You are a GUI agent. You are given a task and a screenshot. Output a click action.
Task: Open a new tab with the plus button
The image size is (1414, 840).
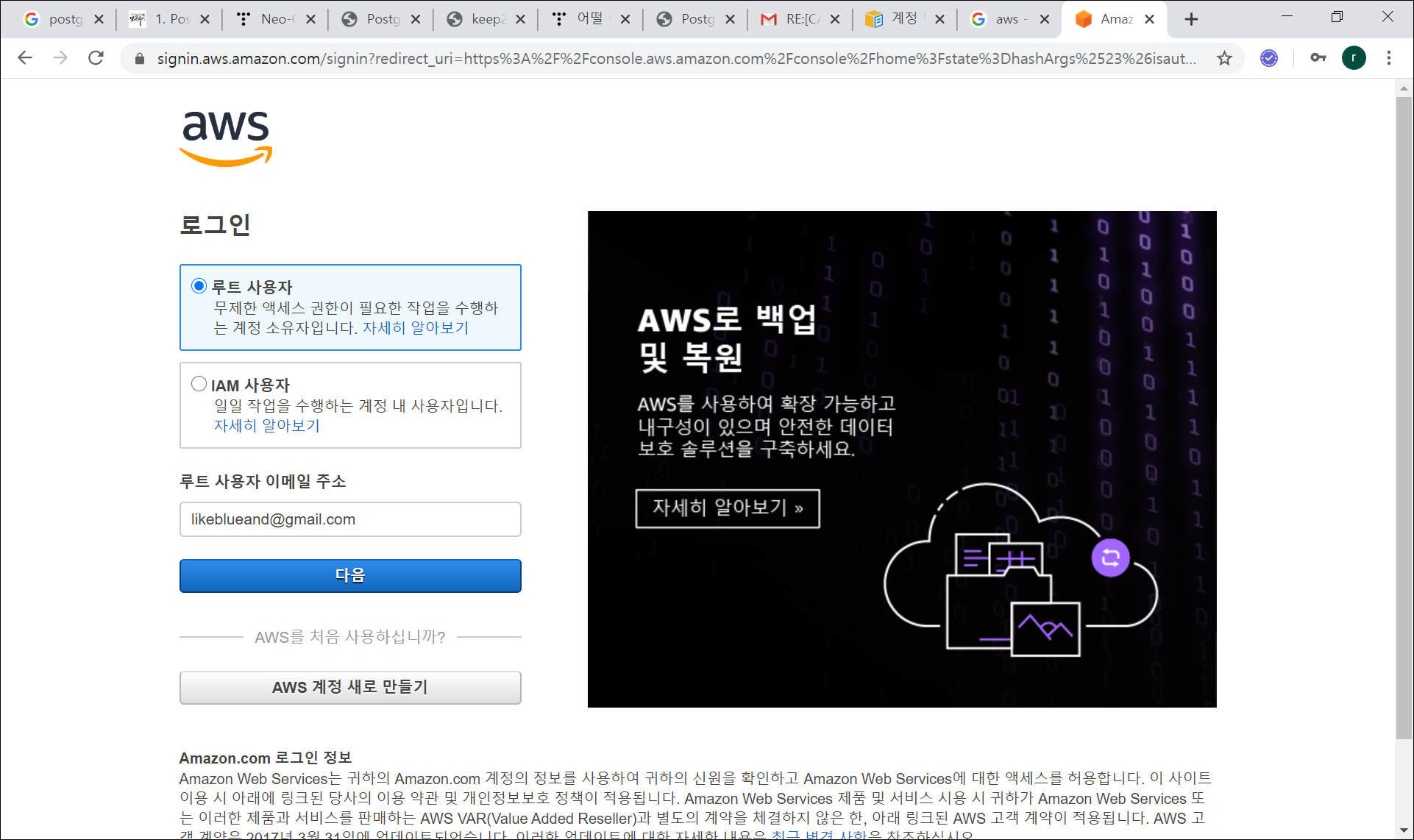[x=1191, y=20]
